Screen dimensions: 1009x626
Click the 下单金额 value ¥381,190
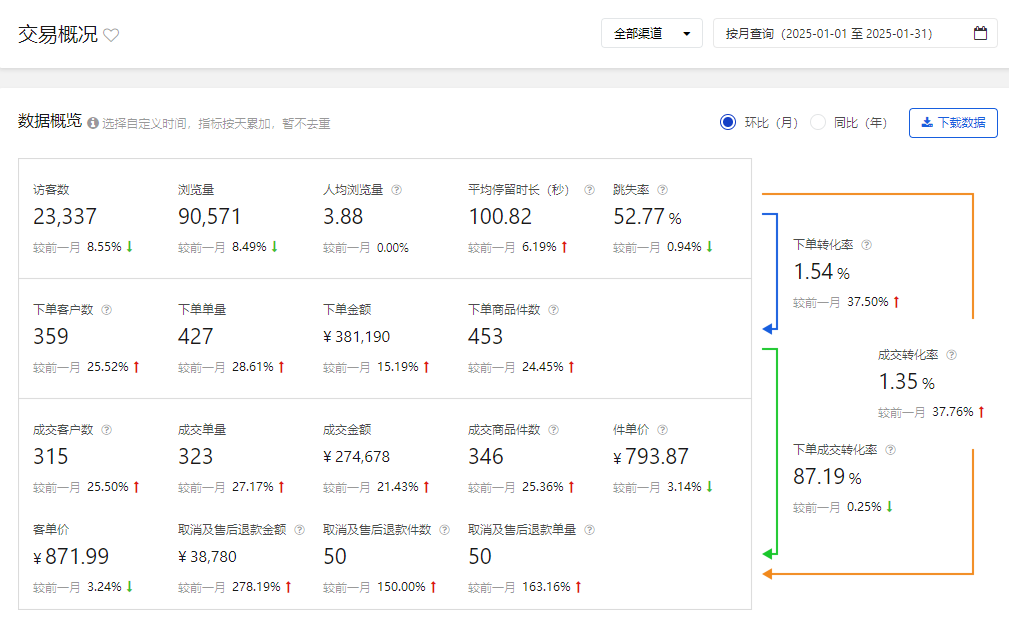click(356, 337)
